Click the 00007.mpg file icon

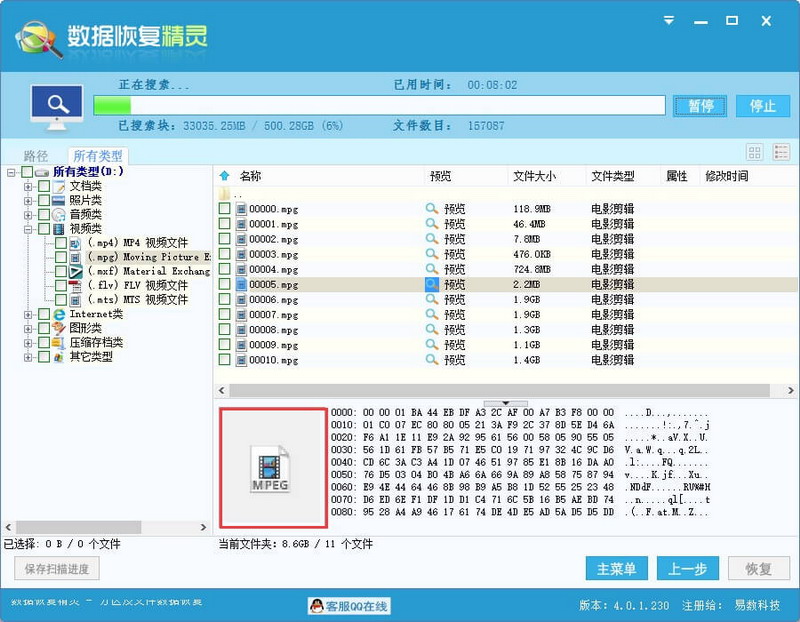click(x=241, y=314)
